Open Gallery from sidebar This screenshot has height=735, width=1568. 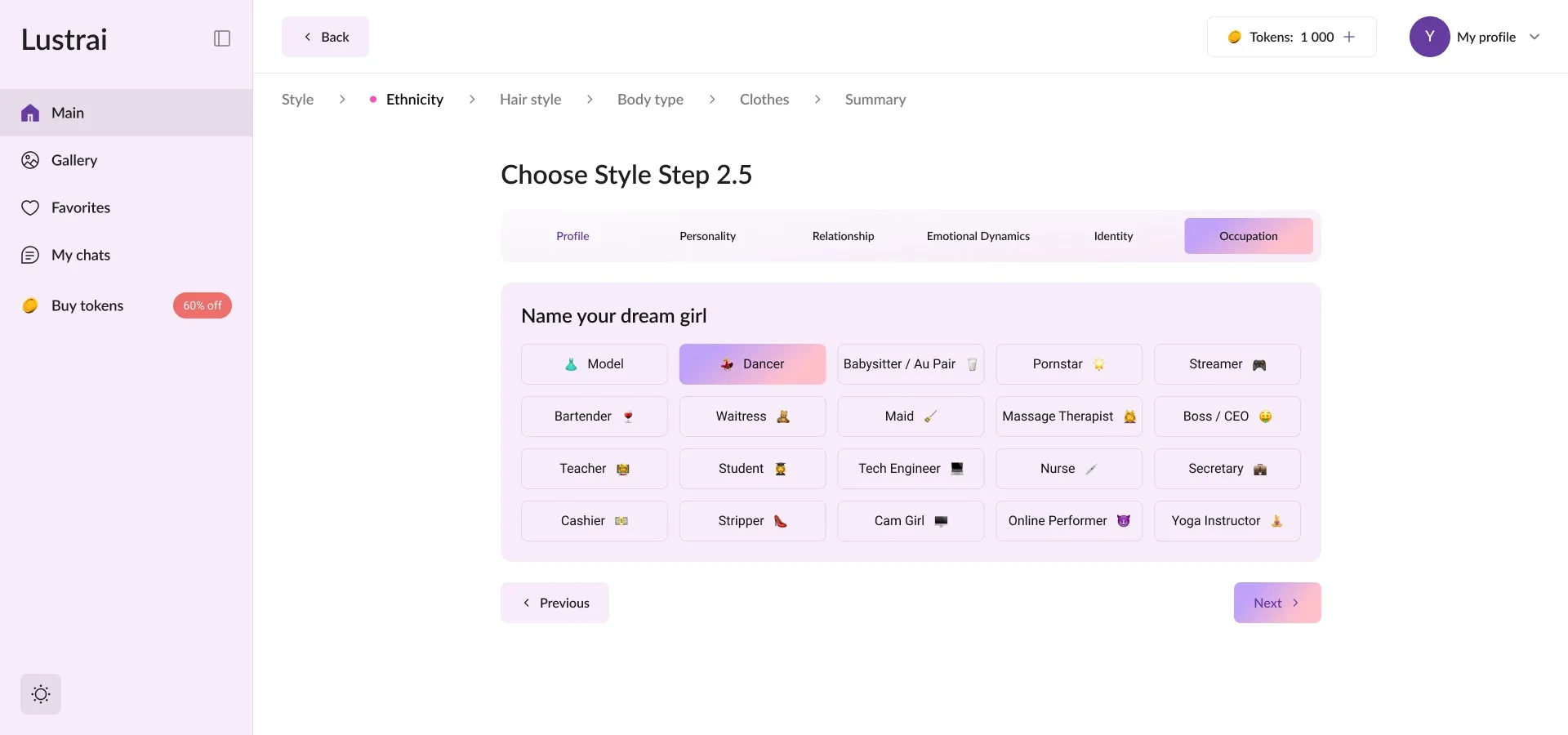(73, 160)
